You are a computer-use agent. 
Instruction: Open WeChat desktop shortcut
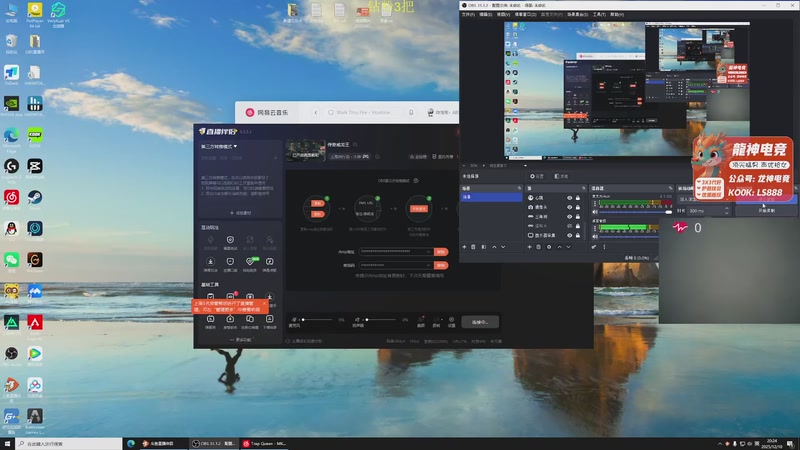[x=11, y=262]
